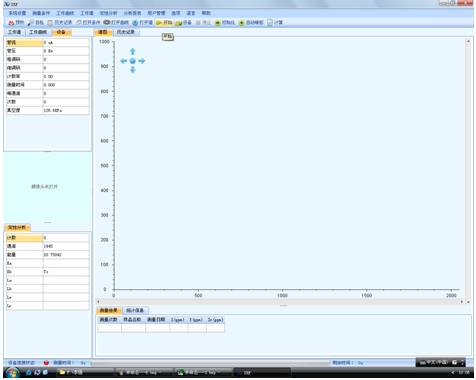Click right arrow of chart horizontal scrollbar
The width and height of the screenshot is (476, 380).
[462, 302]
